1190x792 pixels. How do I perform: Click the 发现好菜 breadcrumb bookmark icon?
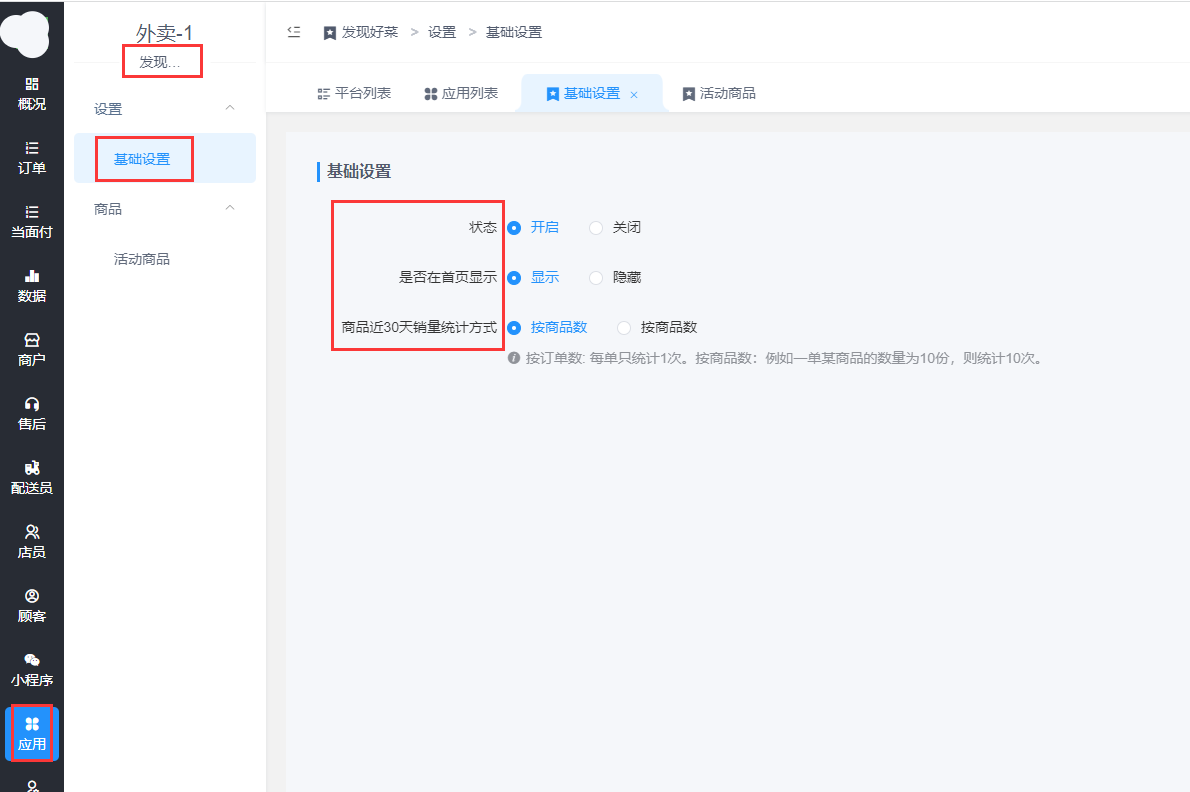[329, 33]
